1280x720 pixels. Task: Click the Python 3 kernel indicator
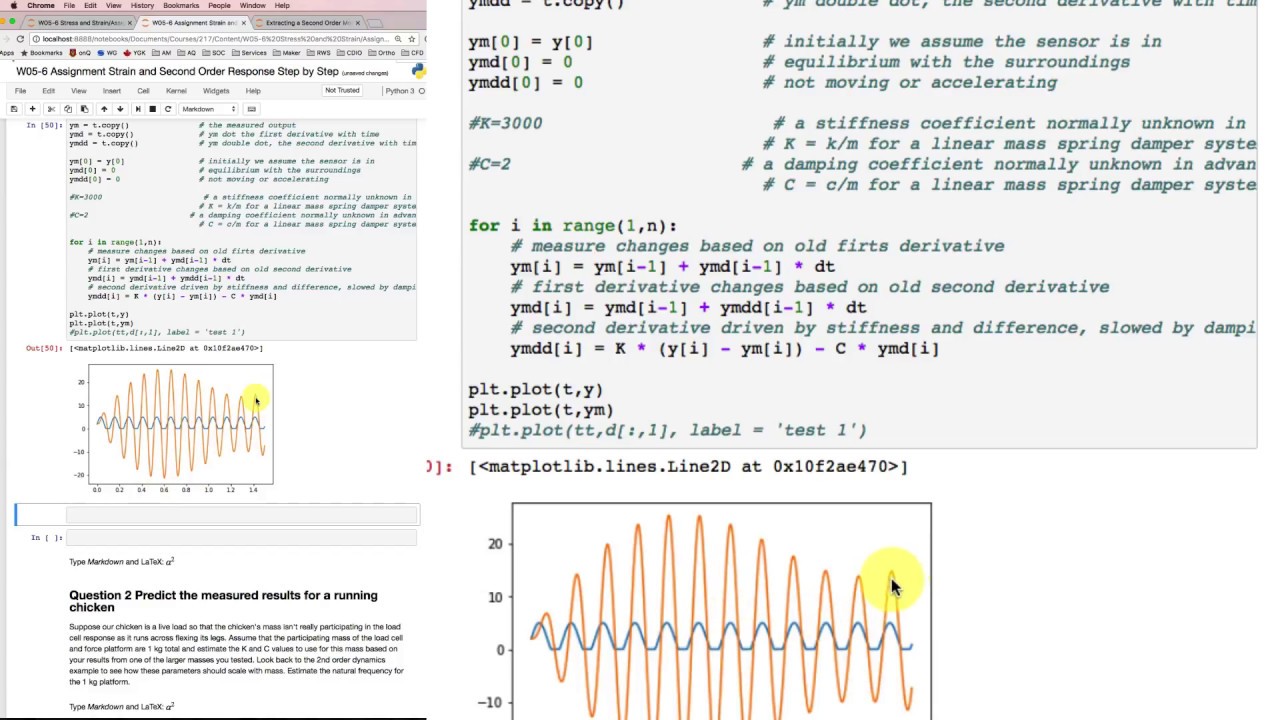coord(399,91)
